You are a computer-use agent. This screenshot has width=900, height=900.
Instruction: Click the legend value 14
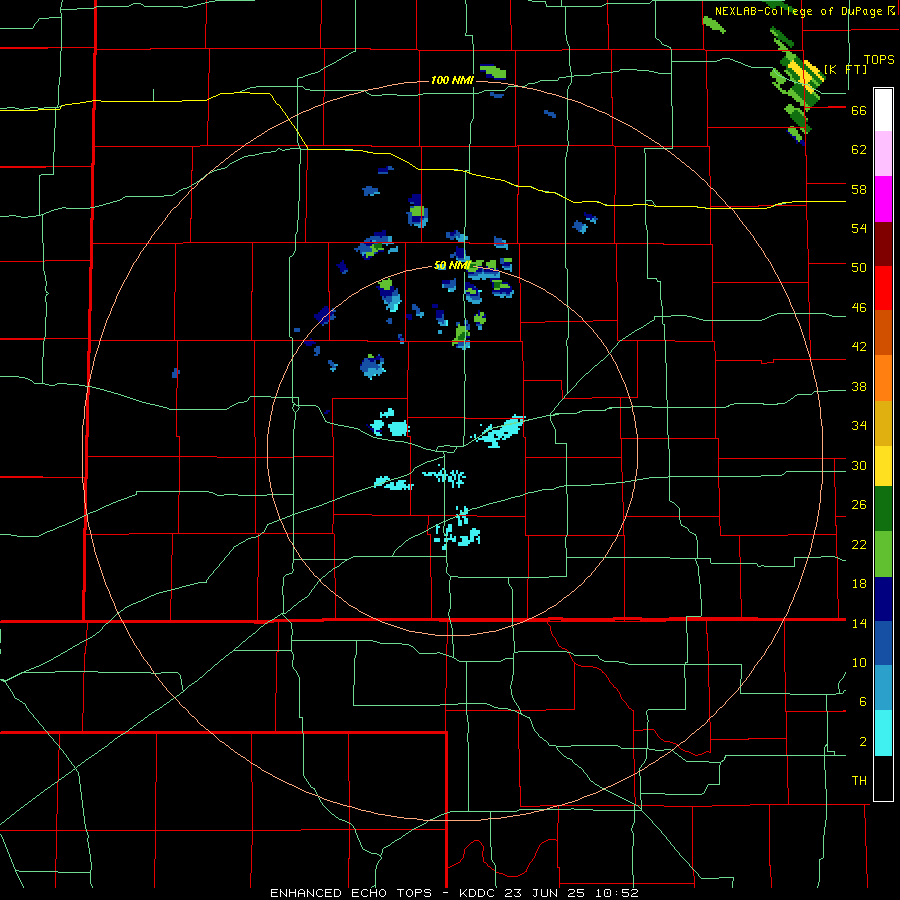point(859,623)
